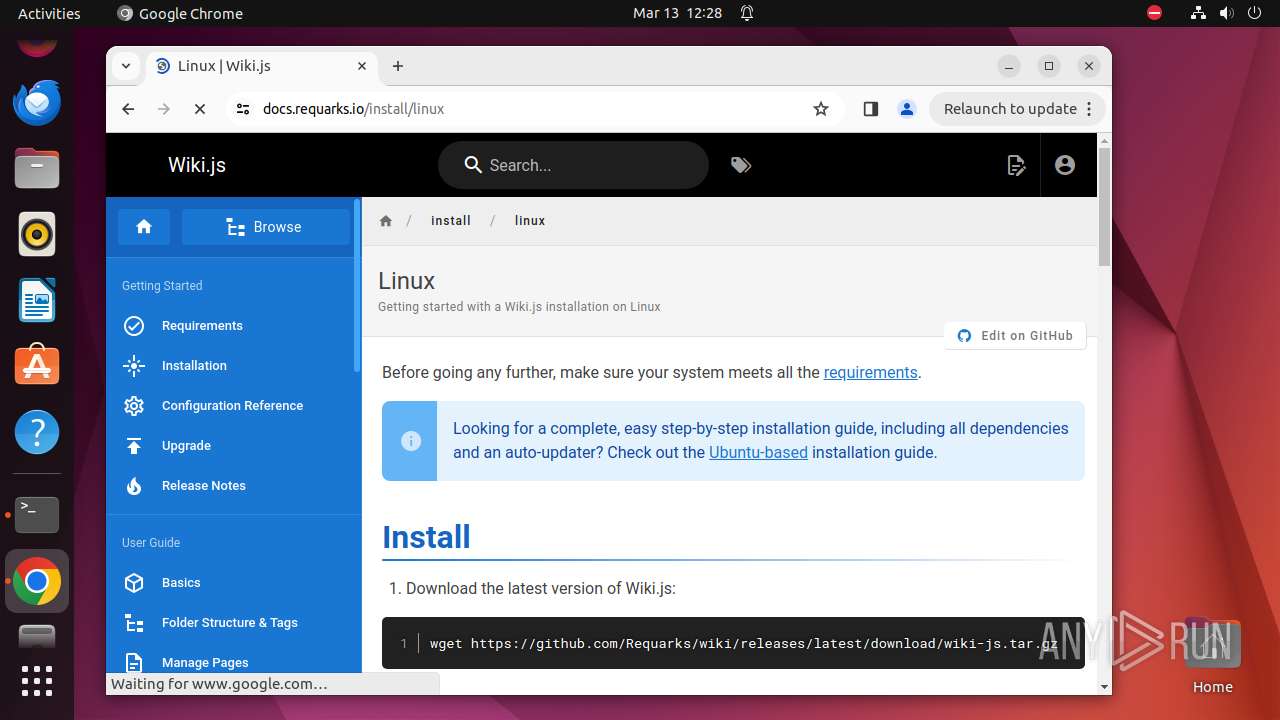The width and height of the screenshot is (1280, 720).
Task: Click the address bar URL
Action: 353,109
